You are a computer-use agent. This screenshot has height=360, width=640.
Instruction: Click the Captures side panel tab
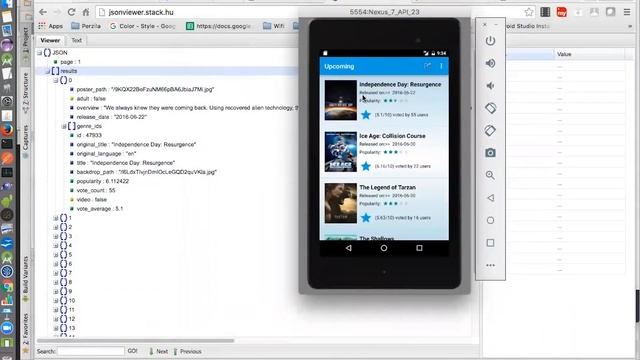[26, 141]
